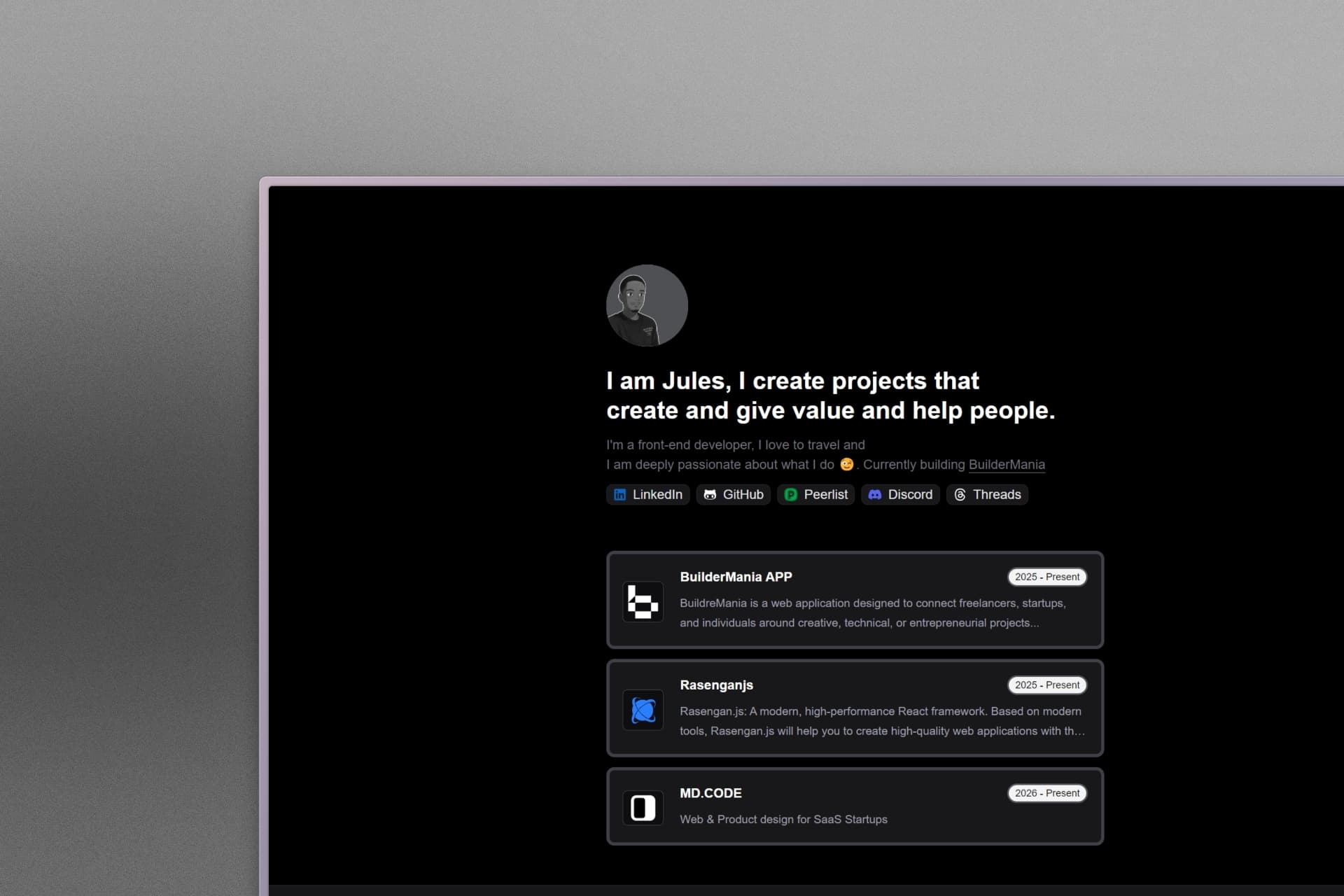
Task: Click the 2025 - Present badge on BuilderMania
Action: pos(1046,577)
